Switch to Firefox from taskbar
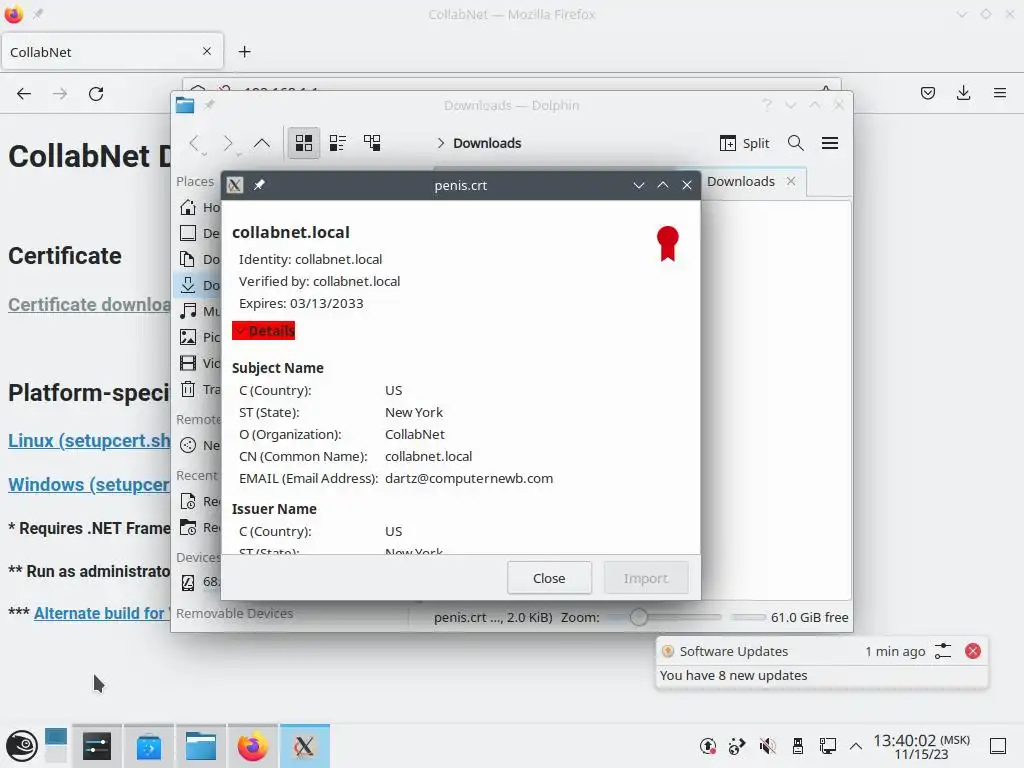 click(253, 746)
